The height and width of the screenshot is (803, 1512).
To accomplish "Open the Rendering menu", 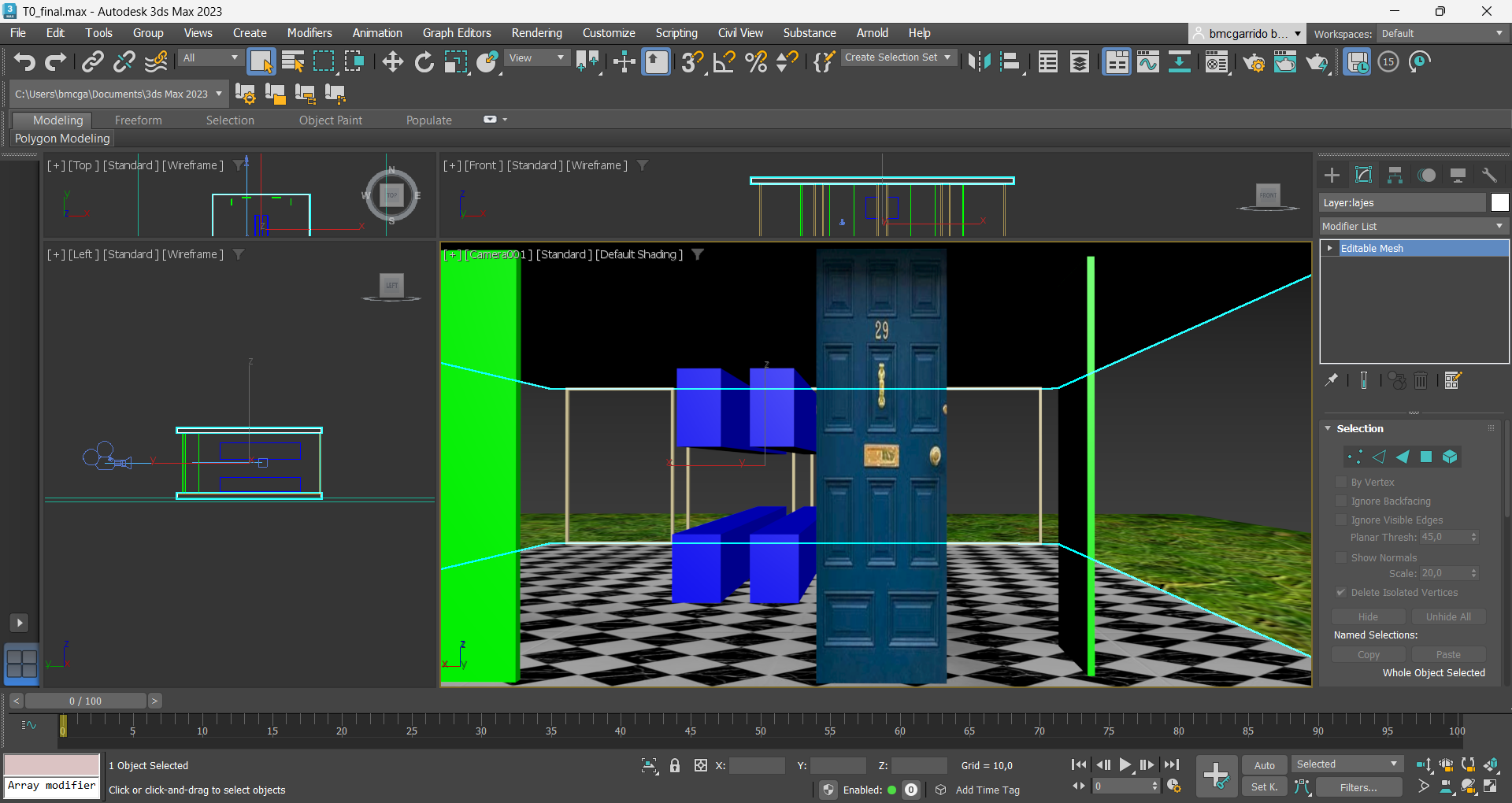I will pos(536,33).
